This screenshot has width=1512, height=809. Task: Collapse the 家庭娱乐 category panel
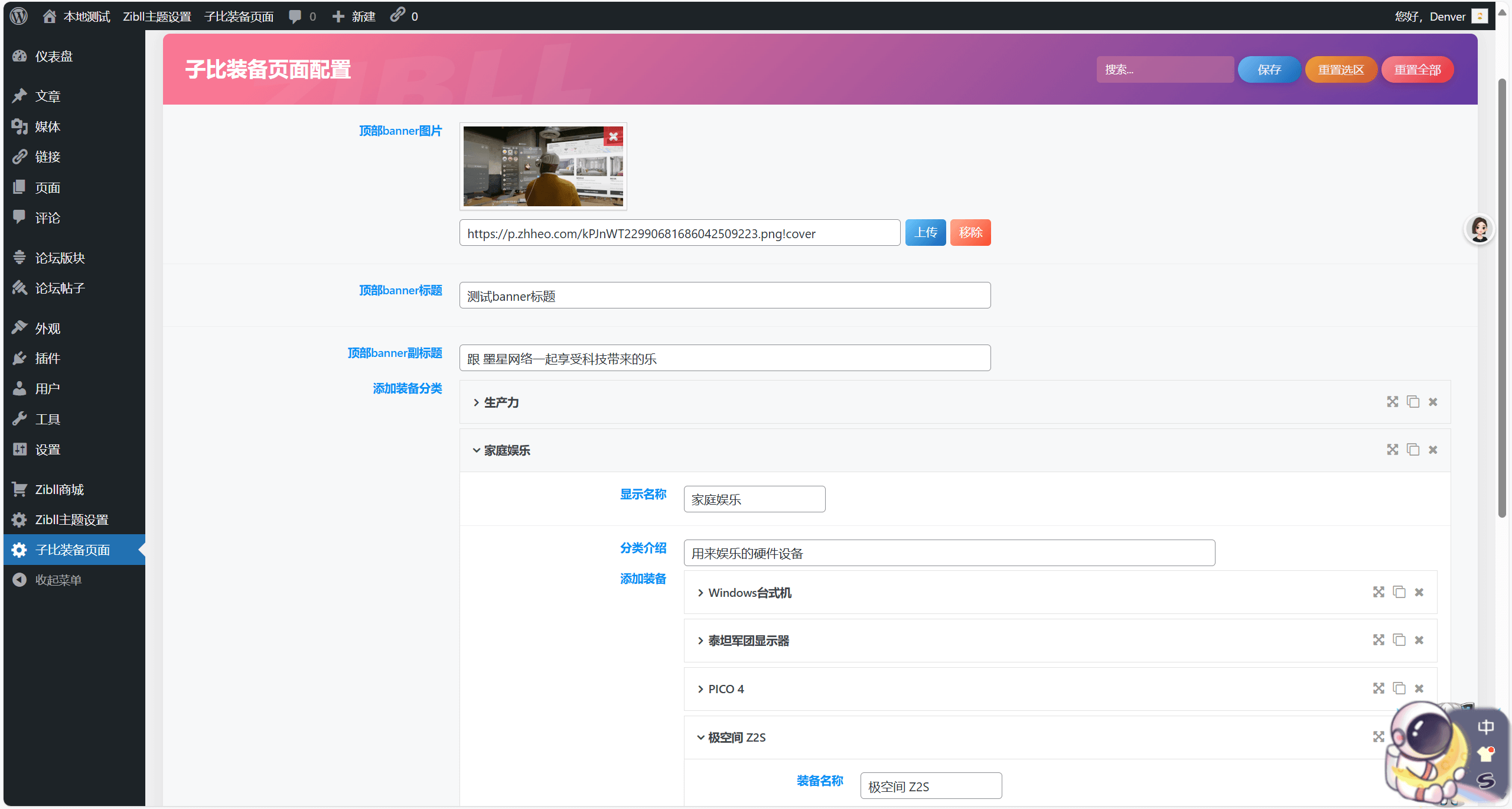[x=476, y=450]
